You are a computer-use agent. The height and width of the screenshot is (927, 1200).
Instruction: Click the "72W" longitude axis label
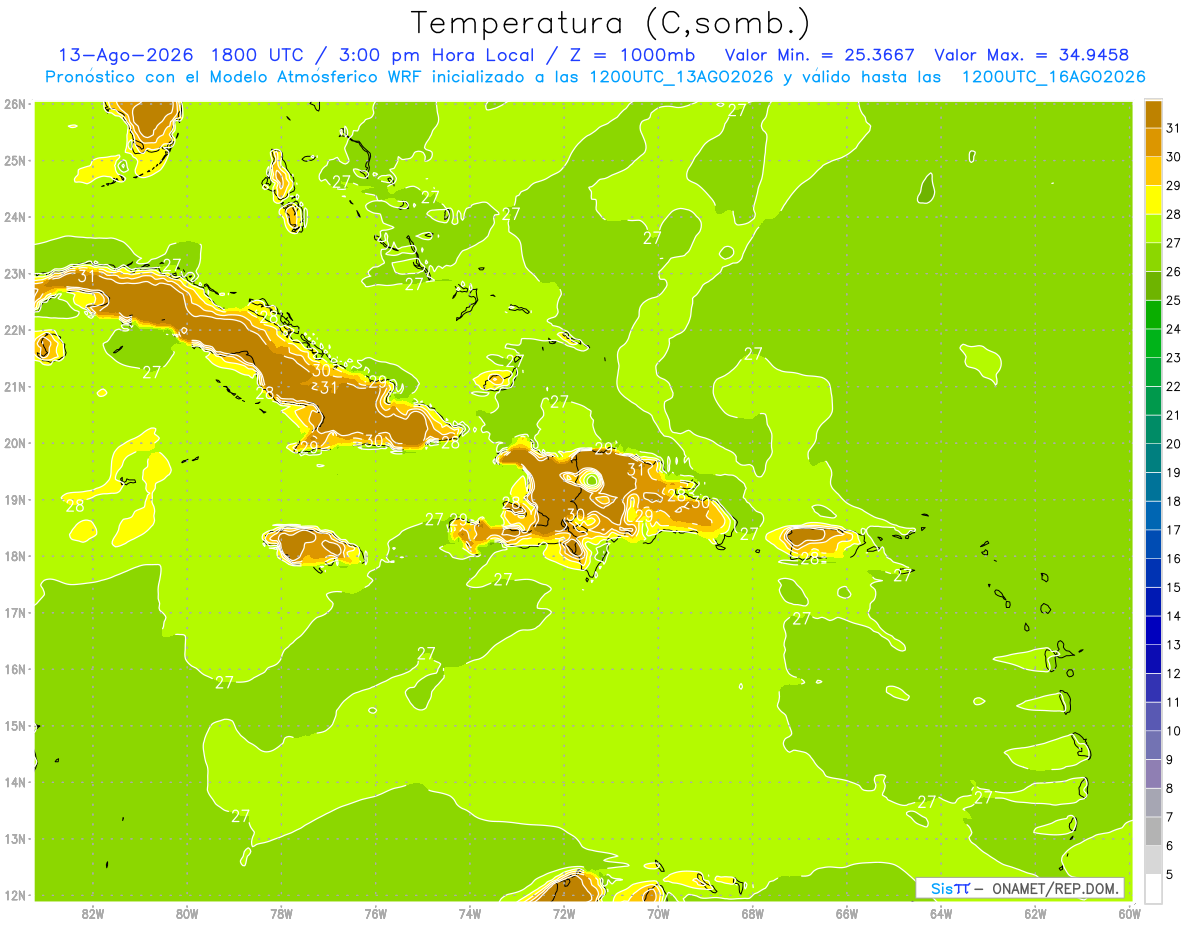tap(564, 913)
